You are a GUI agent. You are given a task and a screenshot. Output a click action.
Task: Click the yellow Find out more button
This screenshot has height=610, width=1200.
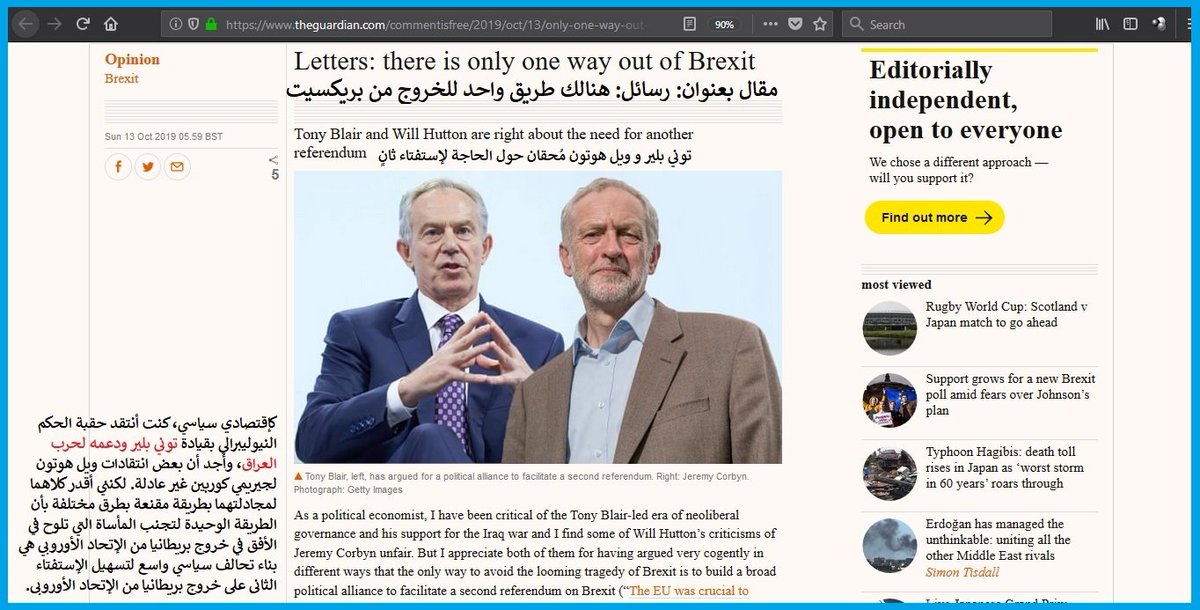934,217
